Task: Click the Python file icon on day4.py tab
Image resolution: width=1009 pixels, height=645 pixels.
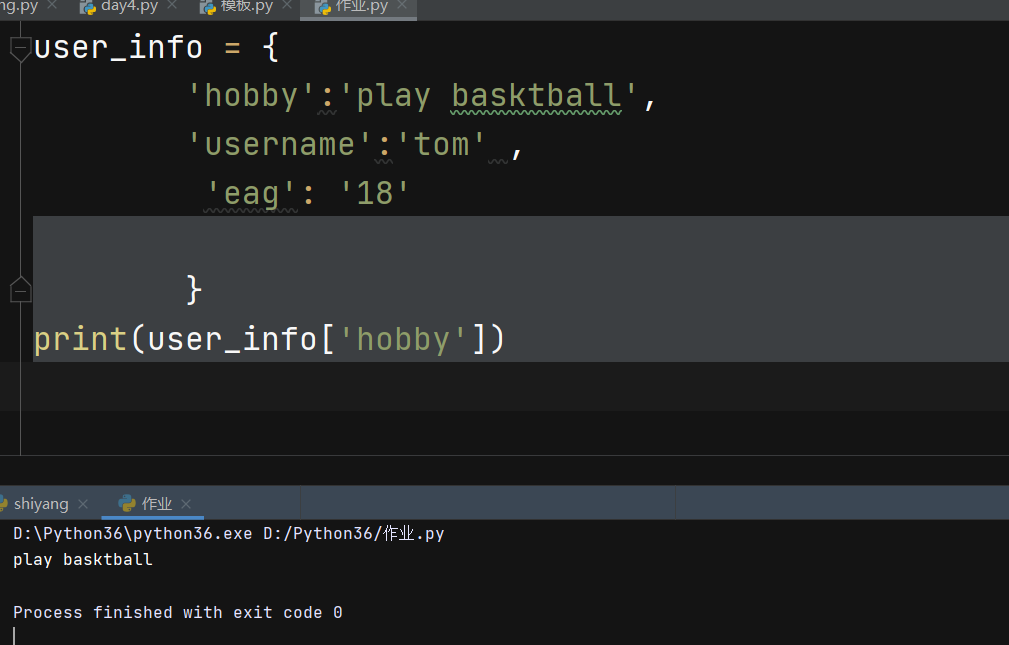Action: point(87,7)
